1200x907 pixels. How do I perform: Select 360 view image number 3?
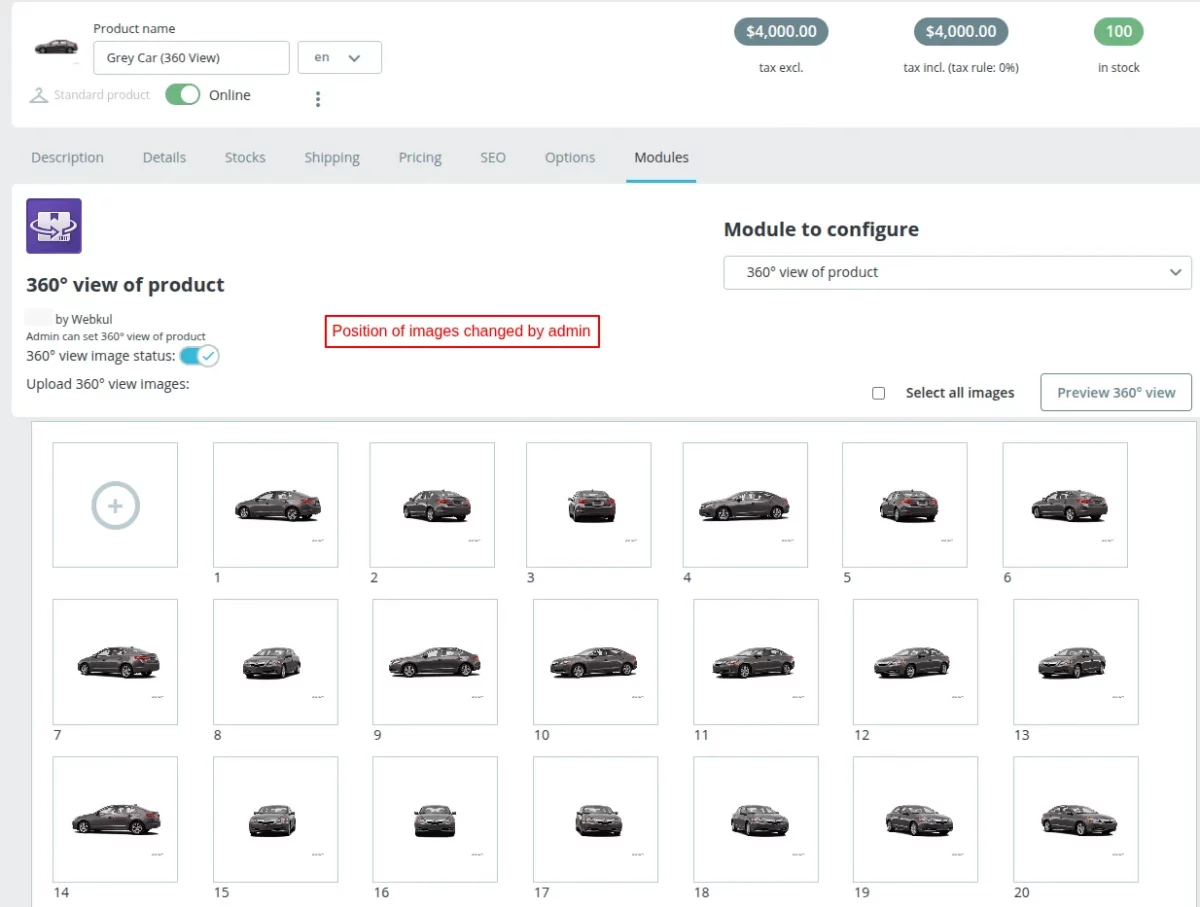589,505
